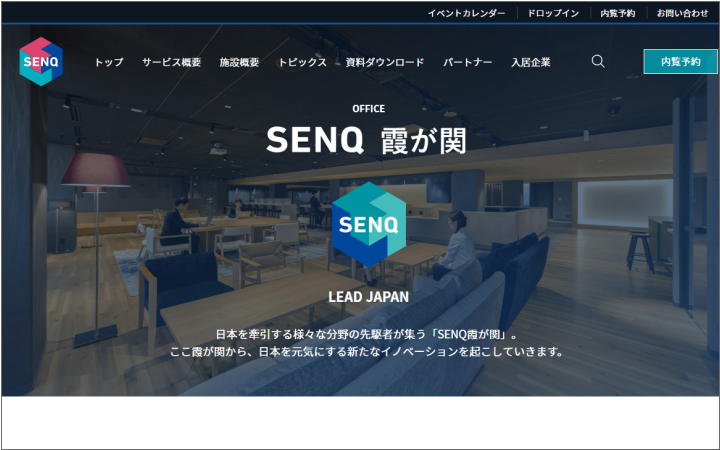The image size is (720, 450).
Task: Open トピックス menu item
Action: (x=302, y=62)
